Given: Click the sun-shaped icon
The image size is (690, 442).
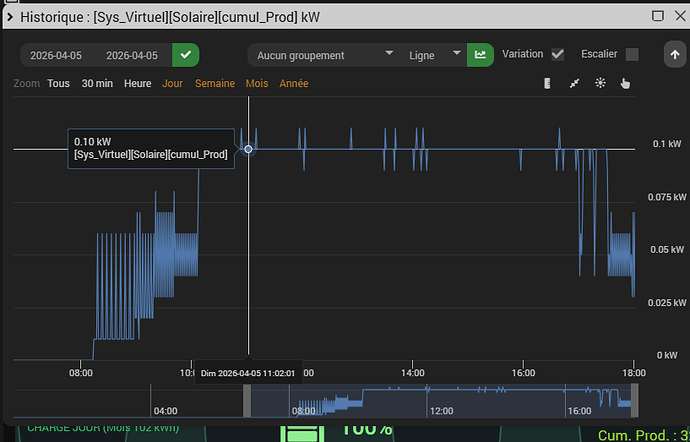Looking at the screenshot, I should coord(600,83).
